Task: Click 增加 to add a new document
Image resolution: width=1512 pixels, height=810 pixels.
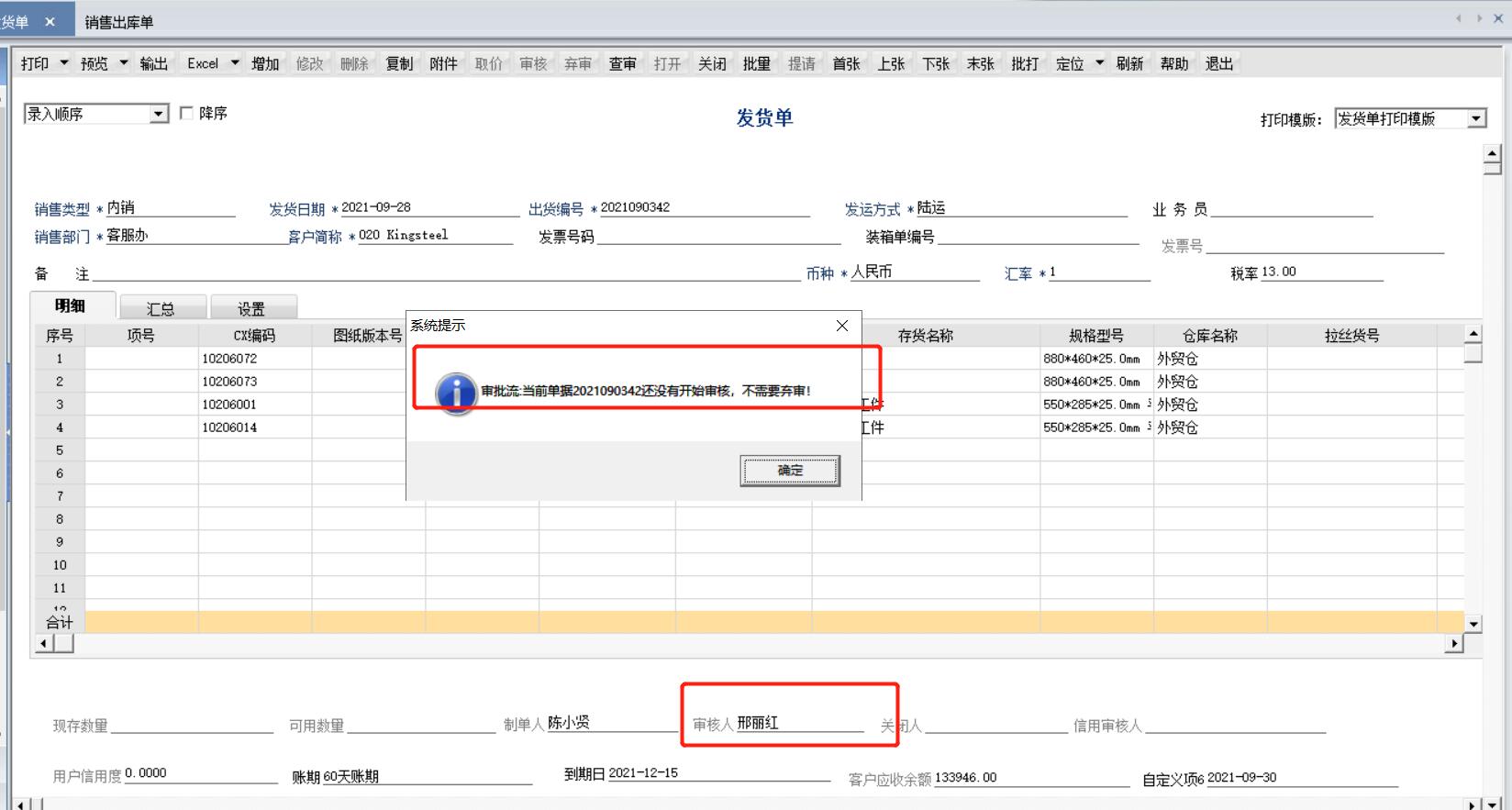Action: 265,63
